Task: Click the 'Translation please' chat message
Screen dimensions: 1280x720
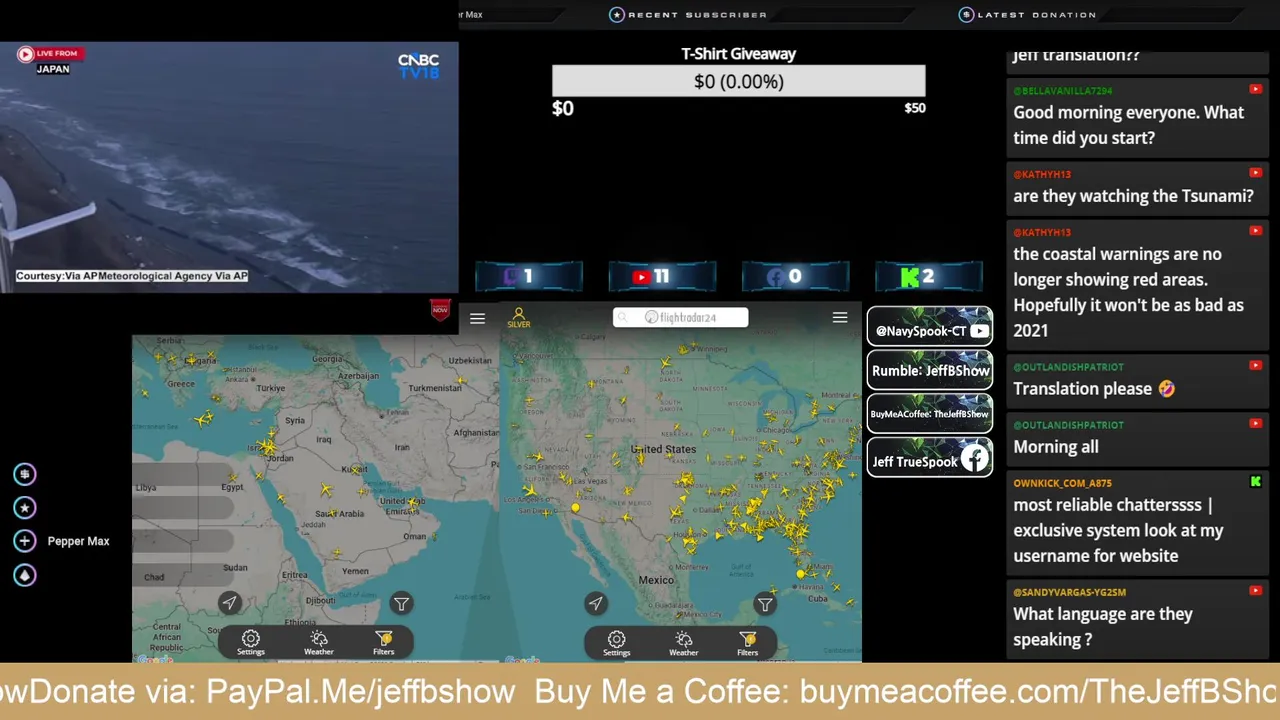Action: click(1094, 389)
